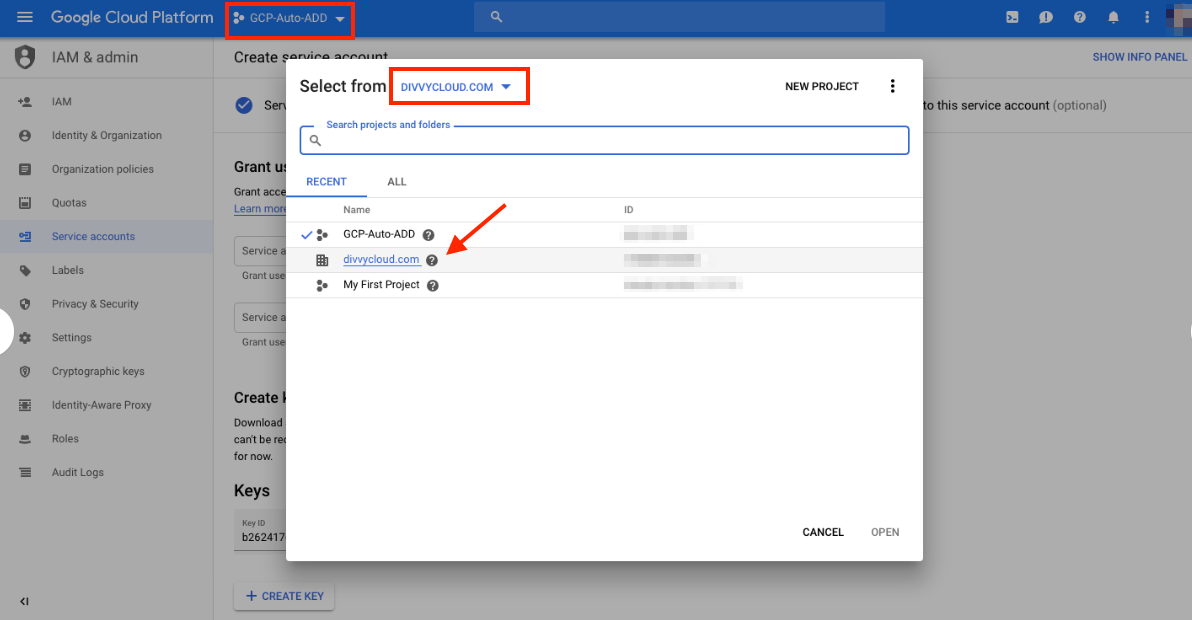The height and width of the screenshot is (620, 1192).
Task: Click help icon next to My First Project
Action: click(x=433, y=286)
